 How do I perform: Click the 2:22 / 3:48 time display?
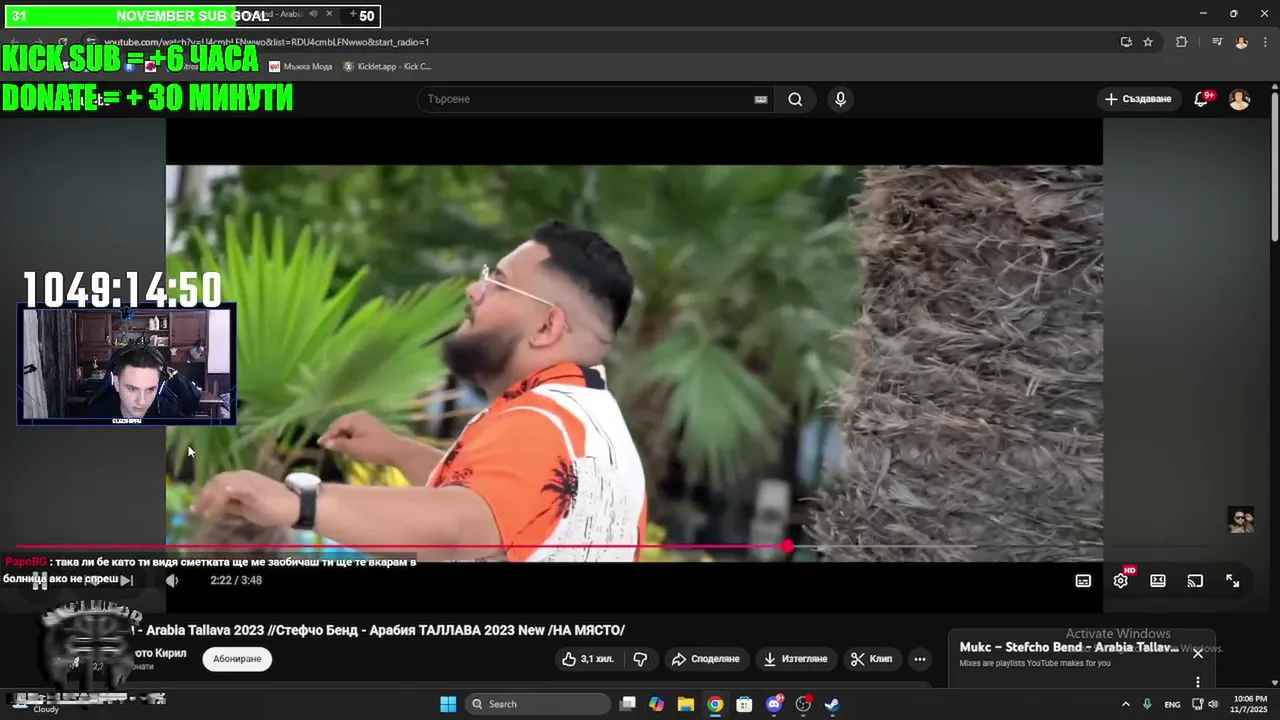click(x=236, y=580)
